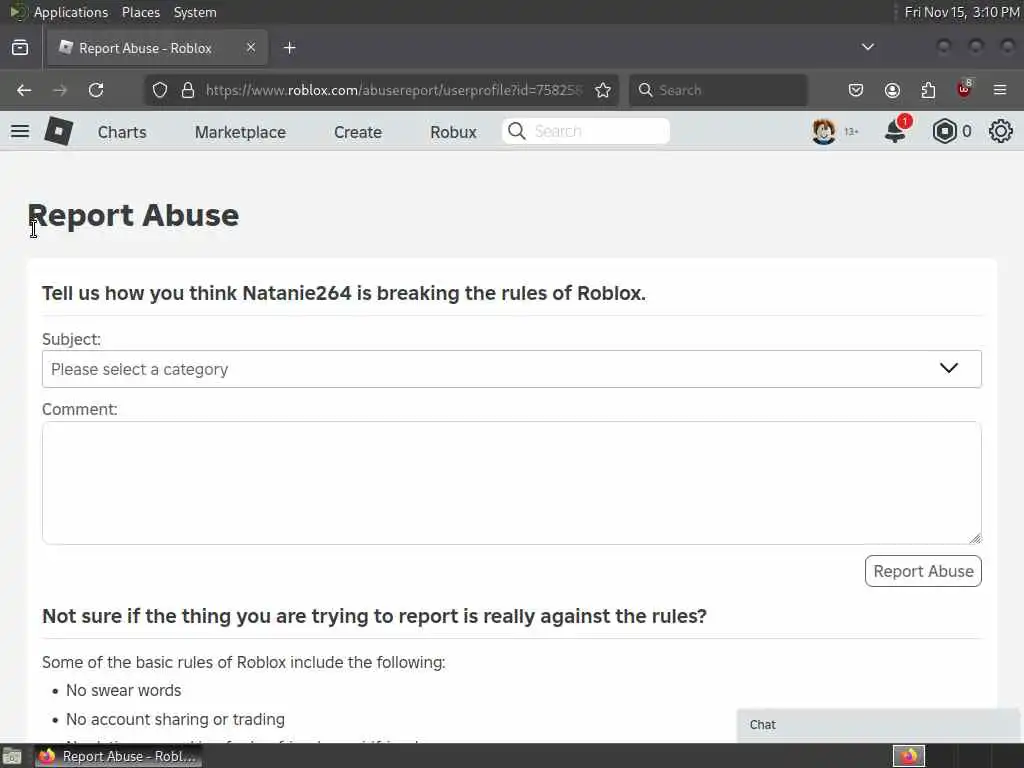Image resolution: width=1024 pixels, height=768 pixels.
Task: Open the user avatar profile icon
Action: pyautogui.click(x=824, y=131)
